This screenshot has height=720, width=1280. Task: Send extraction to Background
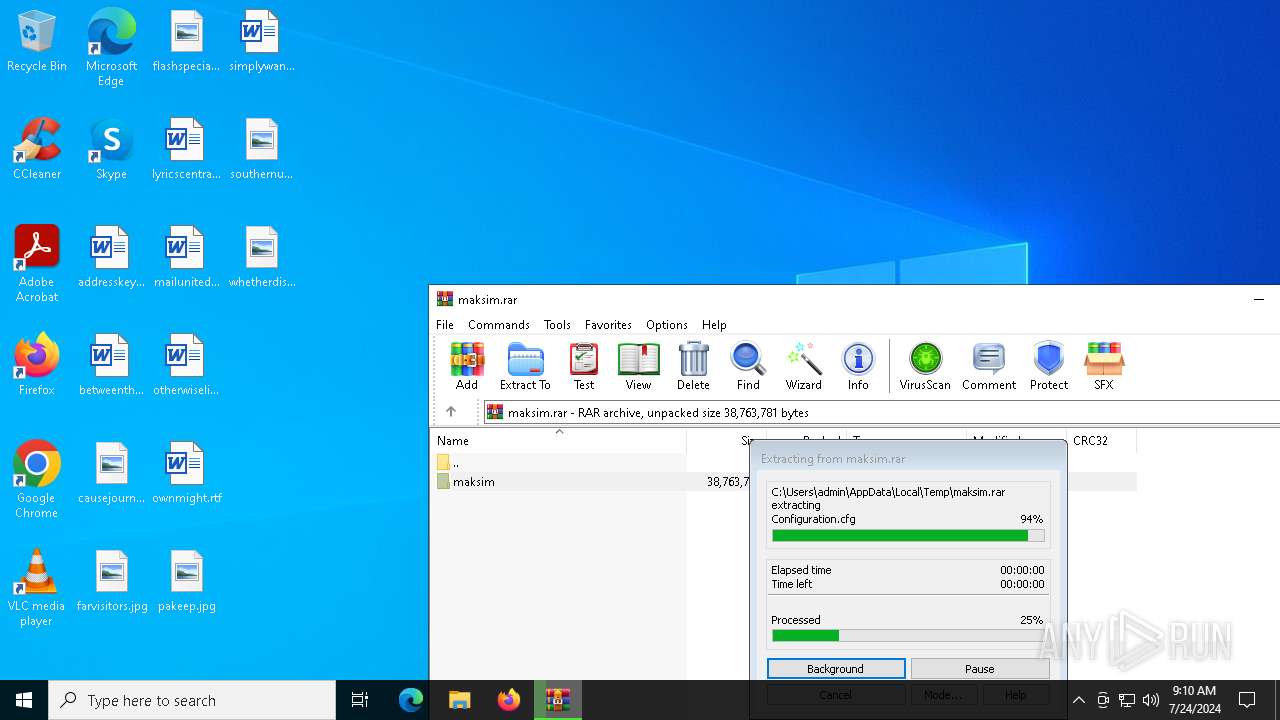point(836,669)
